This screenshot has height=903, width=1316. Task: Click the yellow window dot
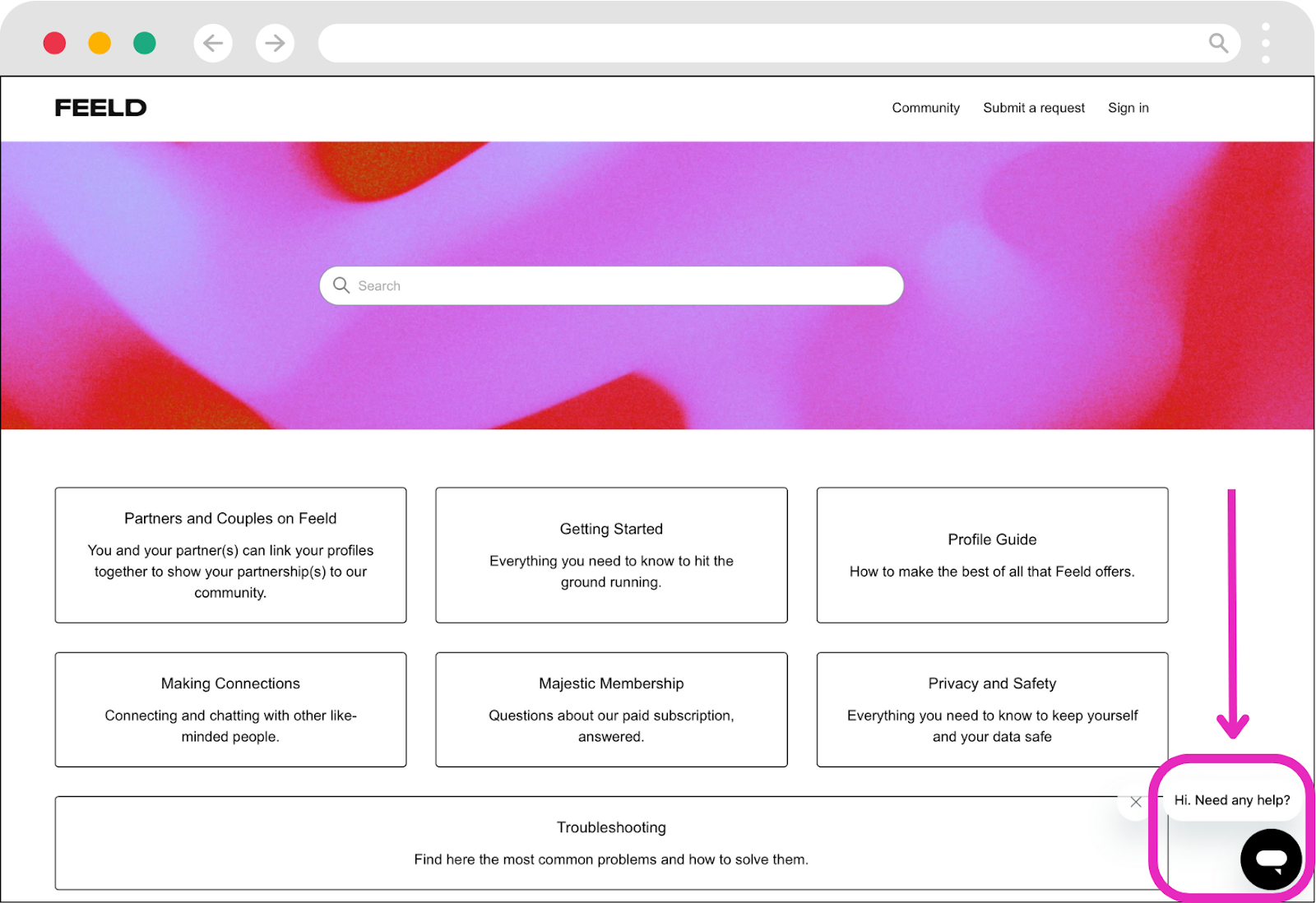point(100,43)
